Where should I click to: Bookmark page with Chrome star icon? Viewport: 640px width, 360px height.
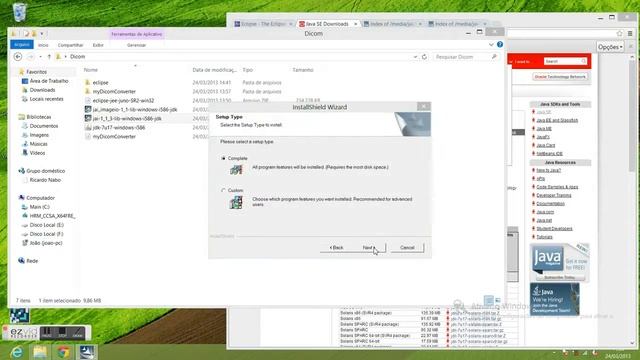pyautogui.click(x=620, y=33)
